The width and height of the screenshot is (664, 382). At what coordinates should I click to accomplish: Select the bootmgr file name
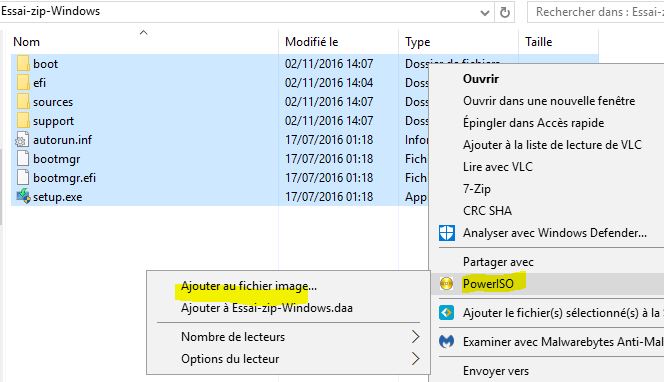click(x=56, y=159)
